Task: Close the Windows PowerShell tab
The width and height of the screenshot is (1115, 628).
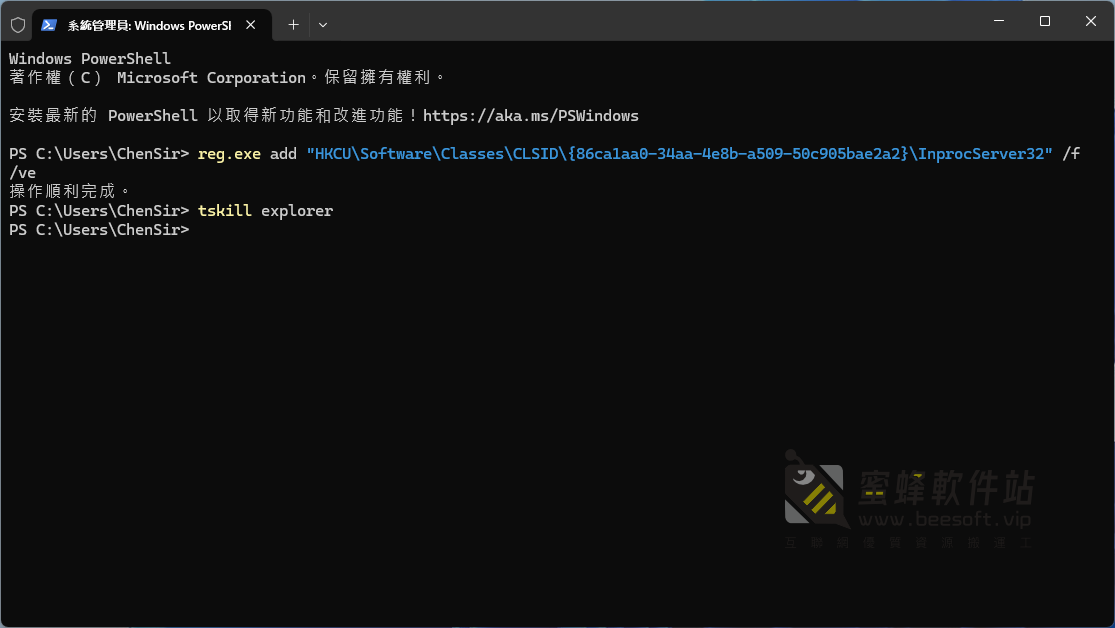Action: tap(250, 25)
